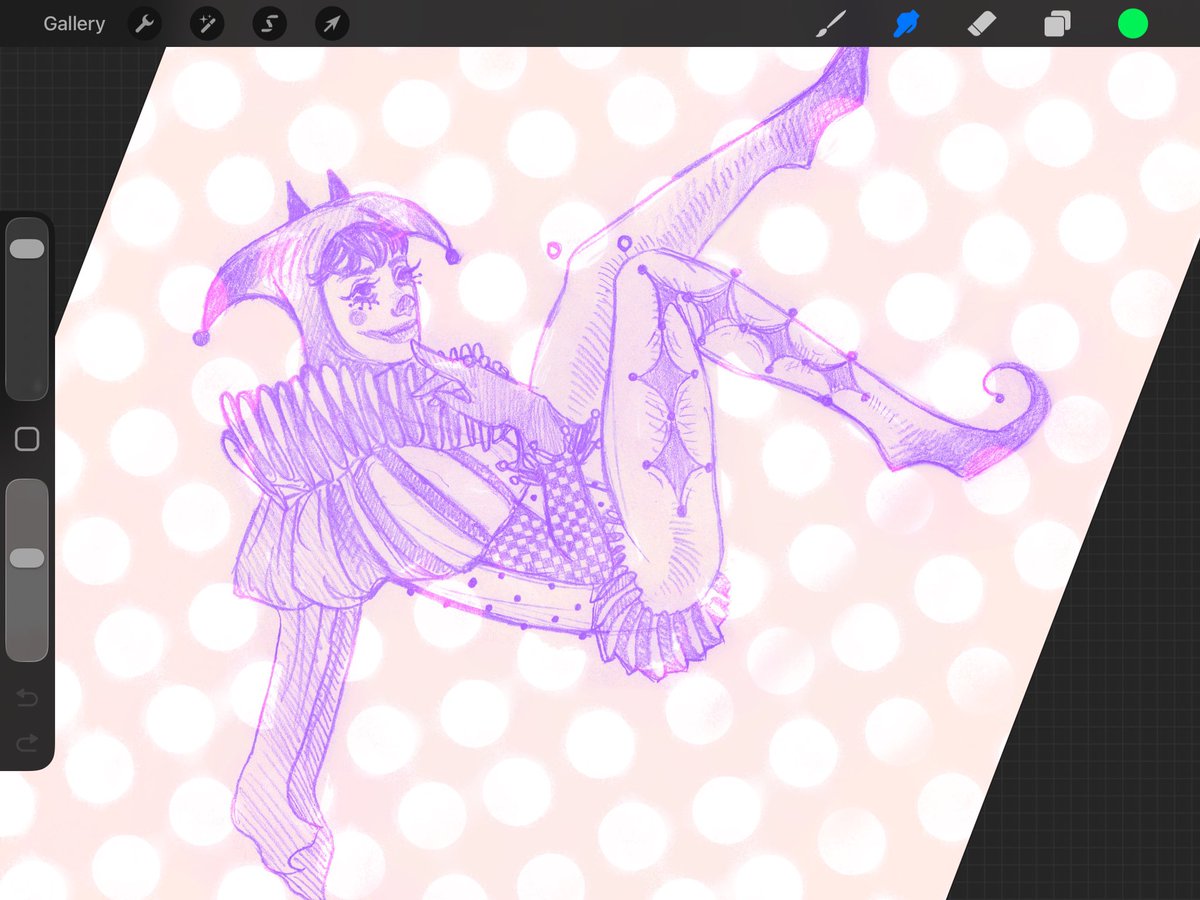Adjust the brush opacity slider
This screenshot has width=1200, height=900.
pos(27,570)
